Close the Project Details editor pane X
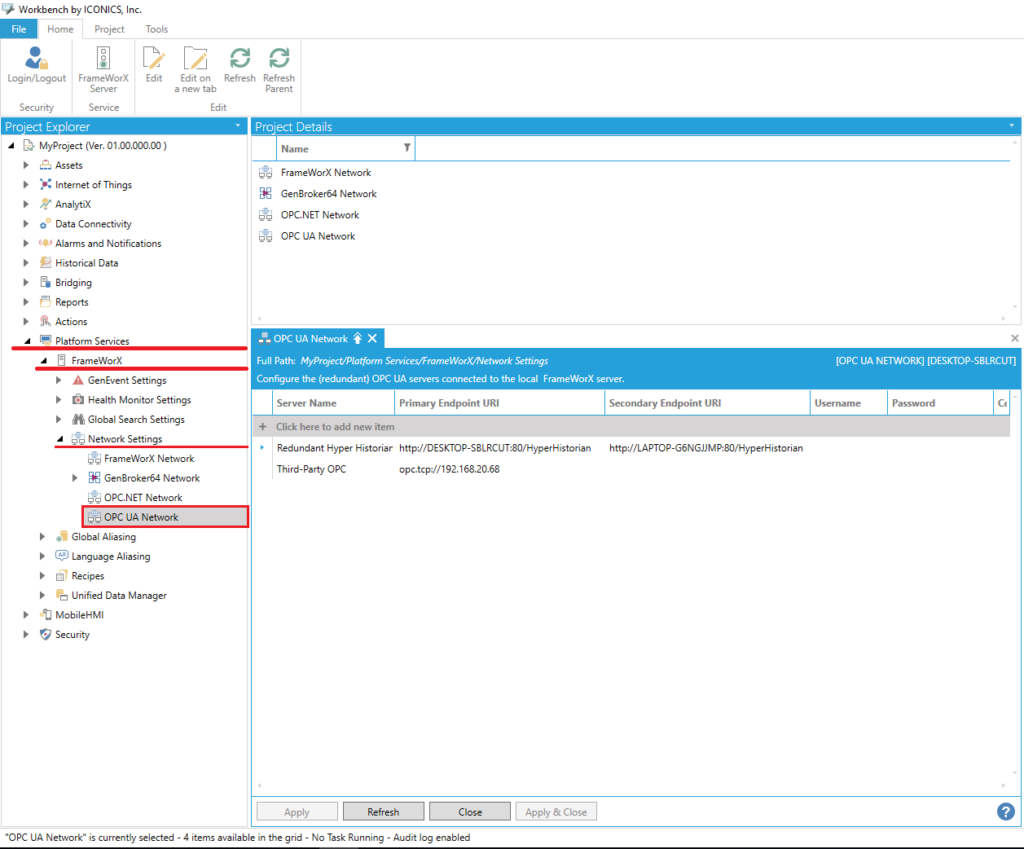The image size is (1024, 849). click(1014, 338)
